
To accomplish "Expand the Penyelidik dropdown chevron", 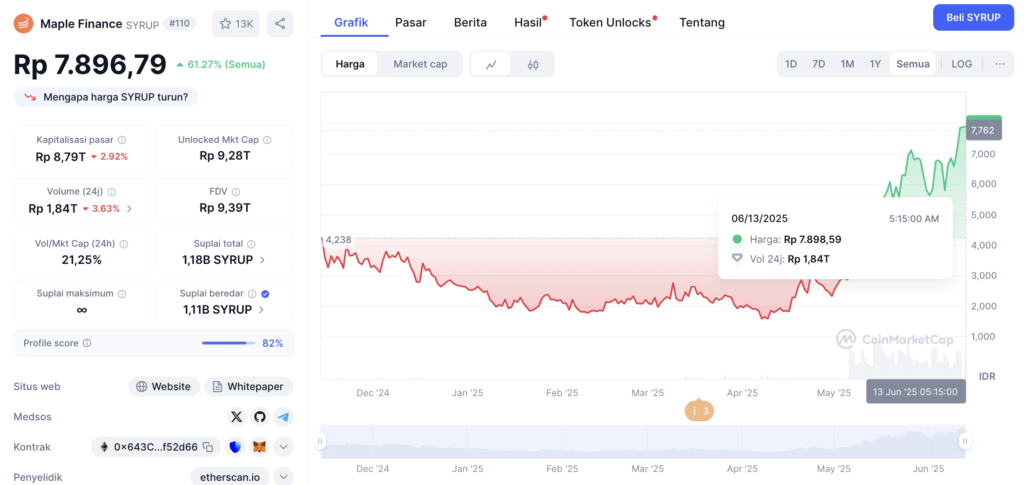I will pyautogui.click(x=283, y=477).
